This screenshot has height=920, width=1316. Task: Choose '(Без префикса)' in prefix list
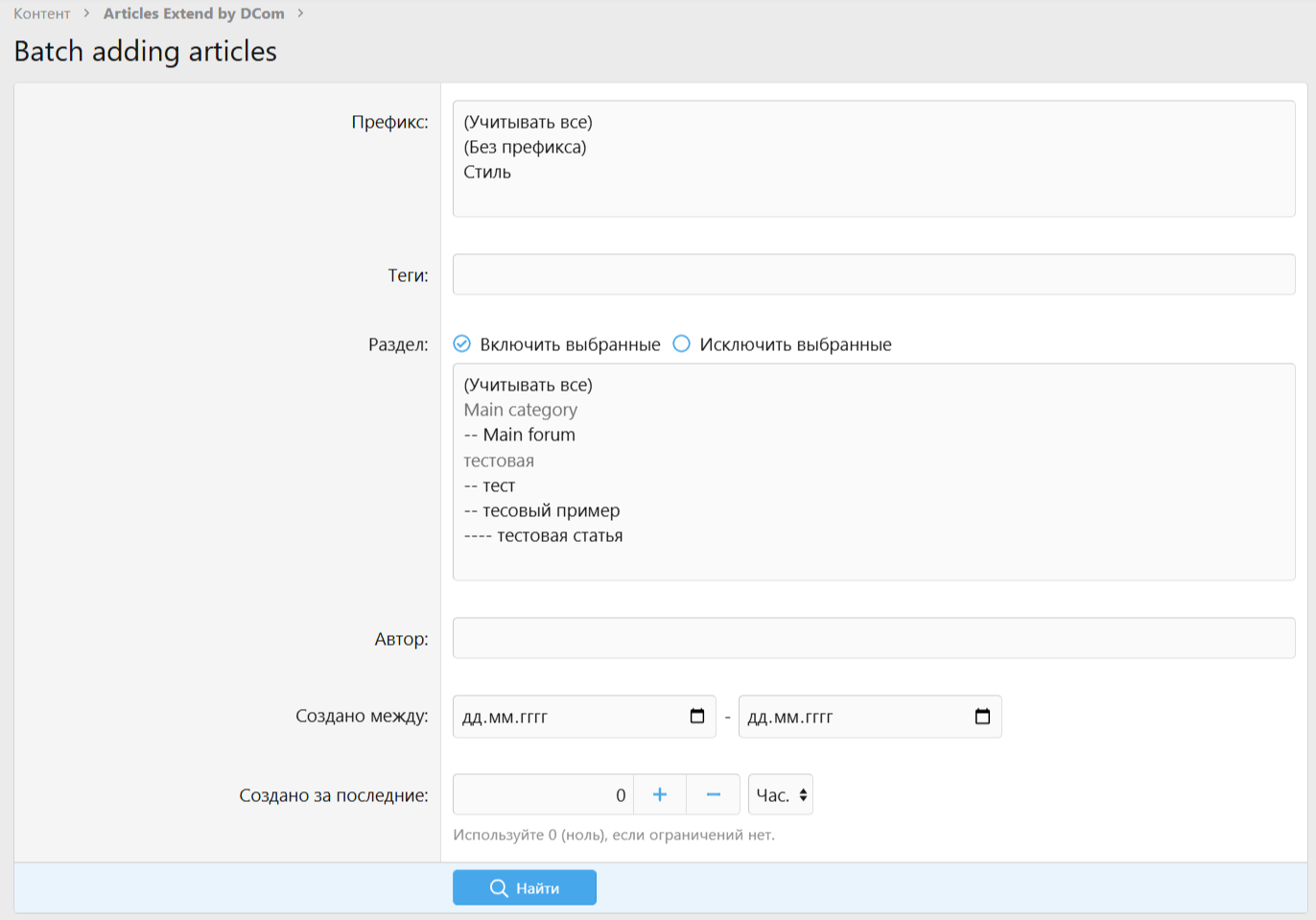click(x=525, y=148)
